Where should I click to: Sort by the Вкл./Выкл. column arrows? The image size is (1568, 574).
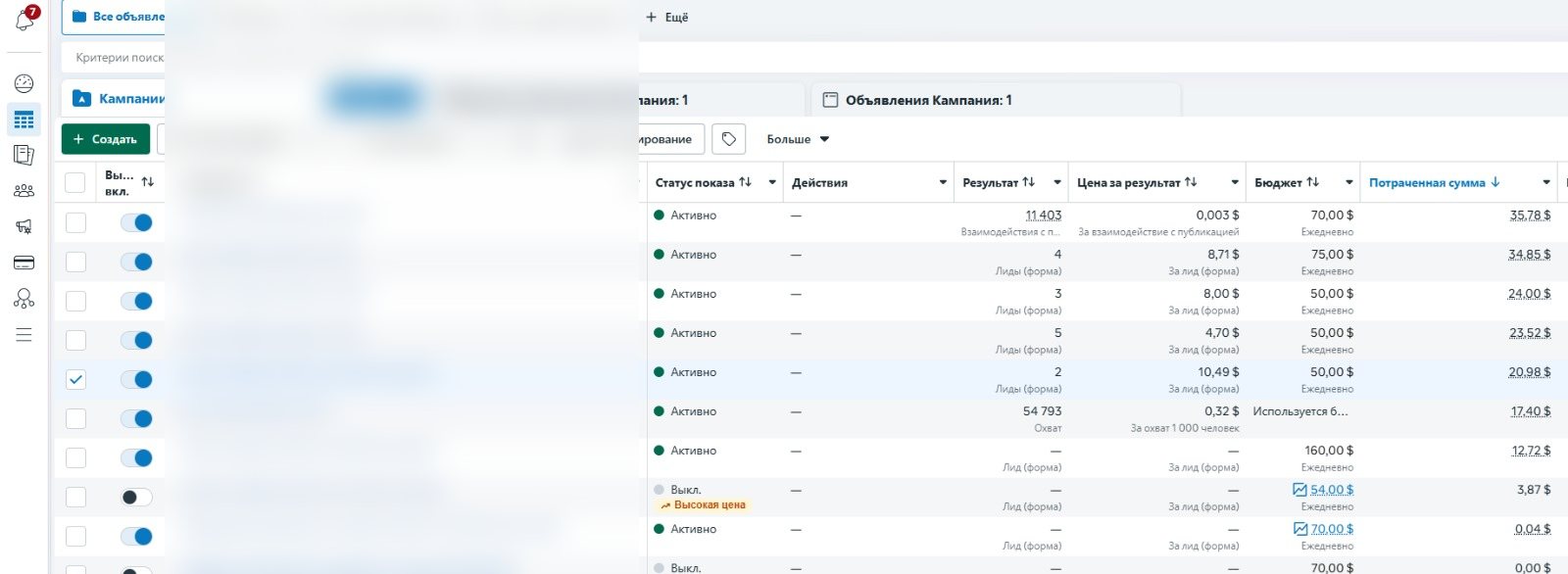pyautogui.click(x=148, y=182)
